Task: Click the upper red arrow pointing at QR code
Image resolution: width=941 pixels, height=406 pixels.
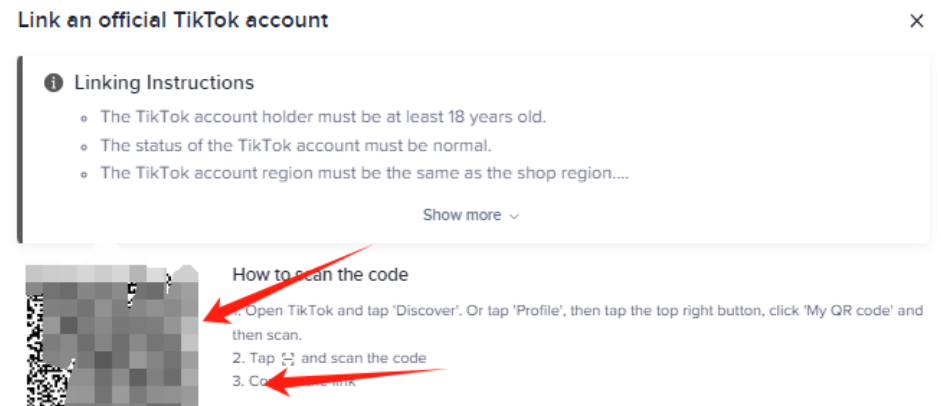Action: coord(290,283)
